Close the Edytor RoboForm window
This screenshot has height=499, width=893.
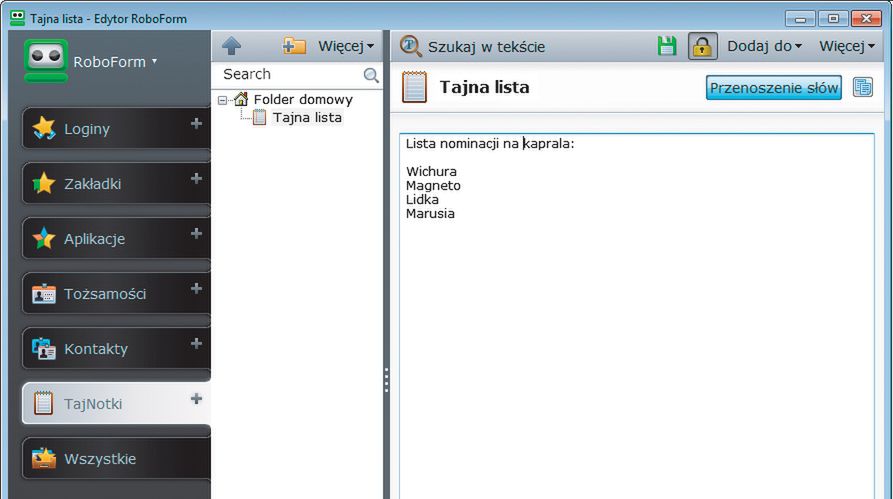[x=866, y=19]
